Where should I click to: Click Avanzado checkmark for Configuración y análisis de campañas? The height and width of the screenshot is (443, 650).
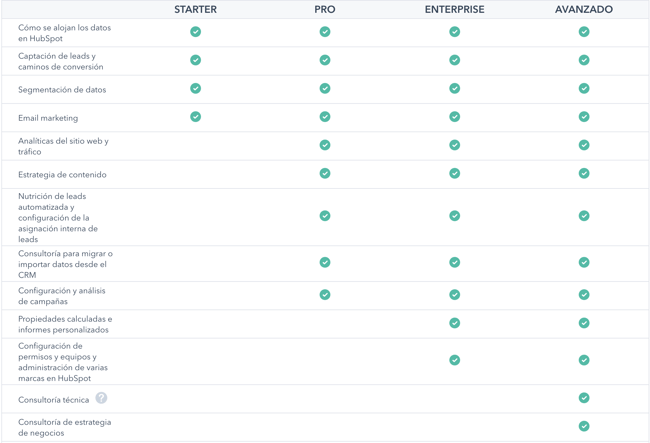pyautogui.click(x=584, y=295)
